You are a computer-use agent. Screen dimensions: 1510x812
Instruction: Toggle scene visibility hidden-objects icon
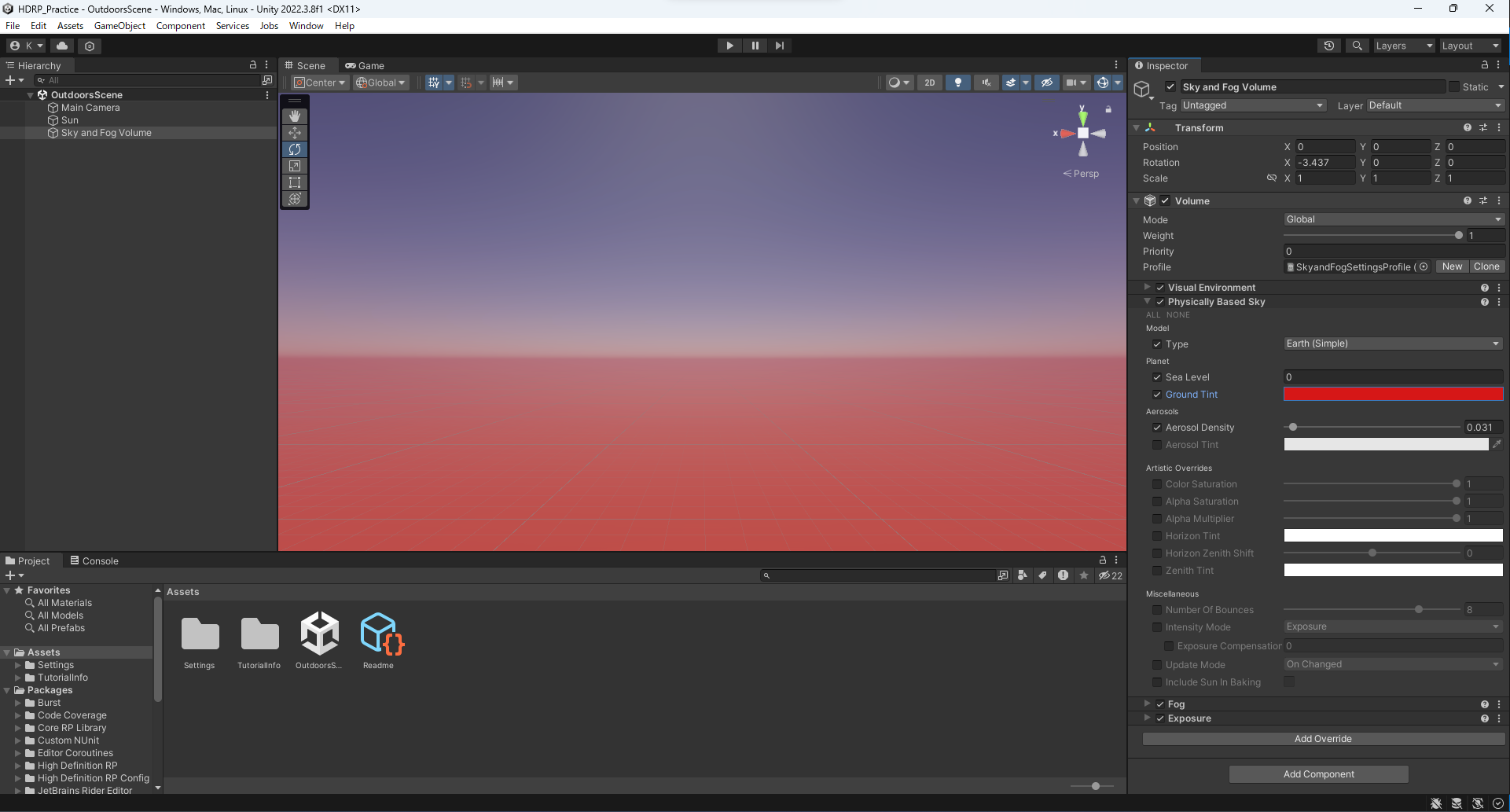1046,83
